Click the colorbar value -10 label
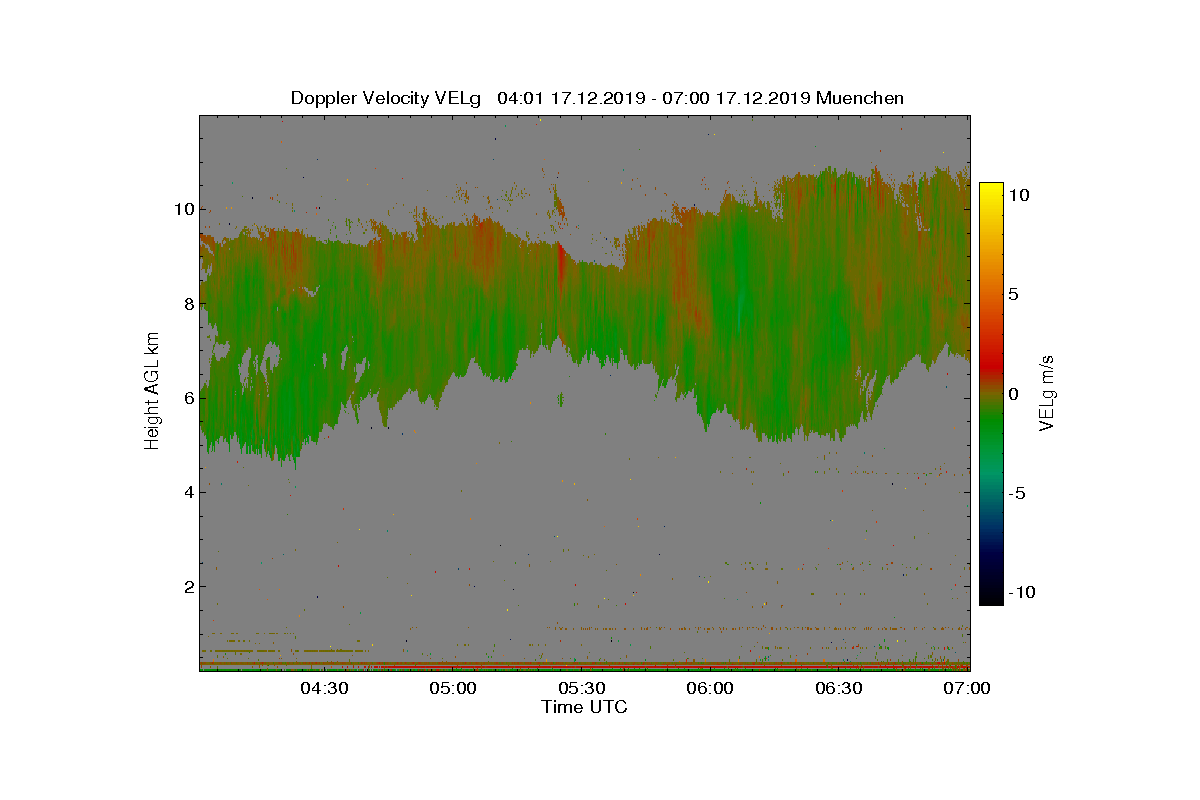The image size is (1200, 800). click(1022, 592)
